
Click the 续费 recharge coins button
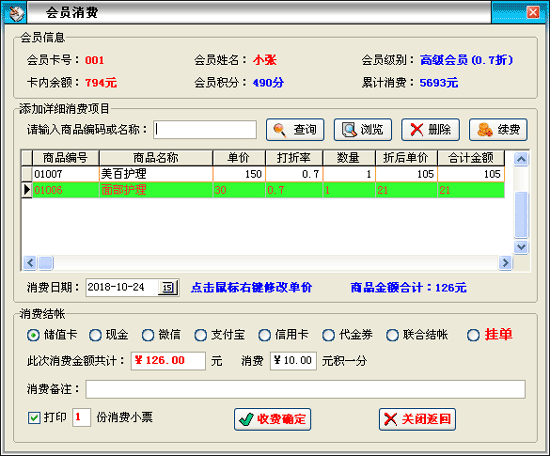point(498,129)
